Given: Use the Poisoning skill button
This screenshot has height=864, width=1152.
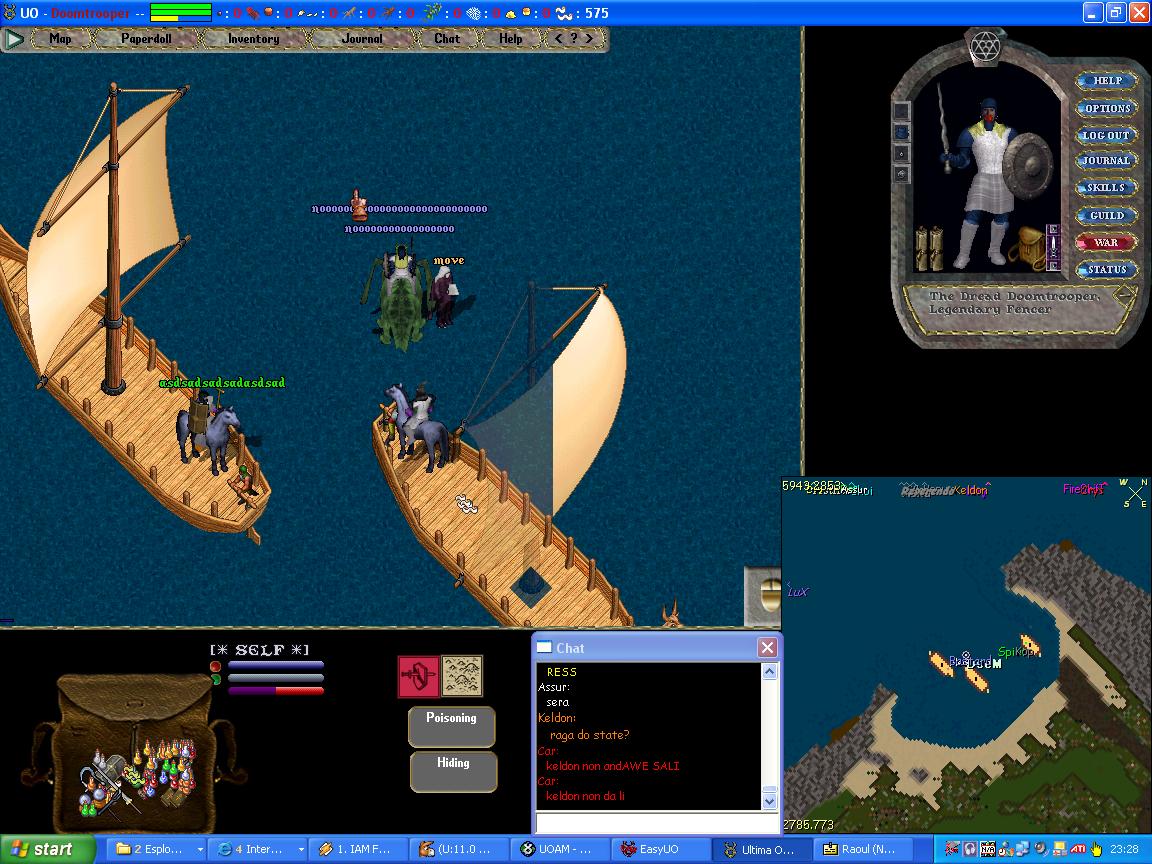Looking at the screenshot, I should tap(452, 727).
